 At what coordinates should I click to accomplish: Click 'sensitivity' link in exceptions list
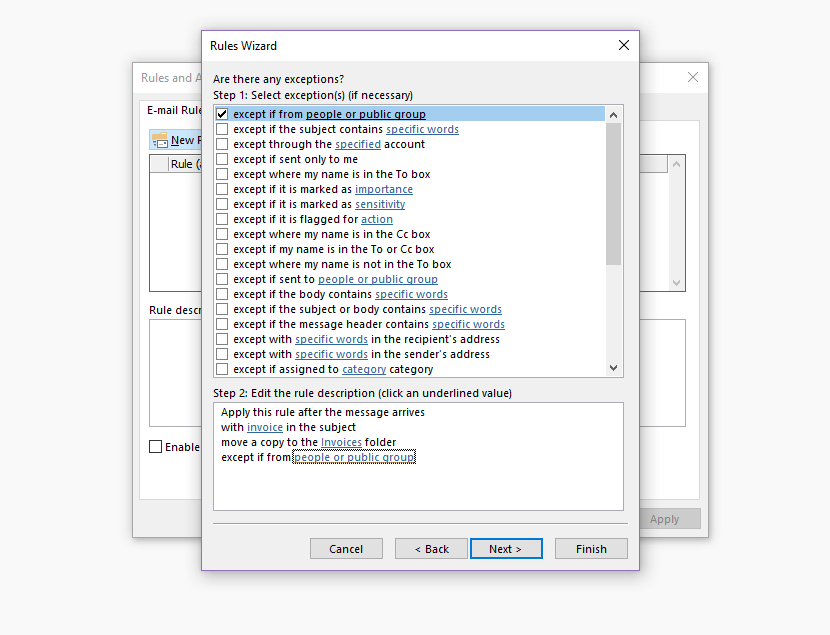coord(380,204)
